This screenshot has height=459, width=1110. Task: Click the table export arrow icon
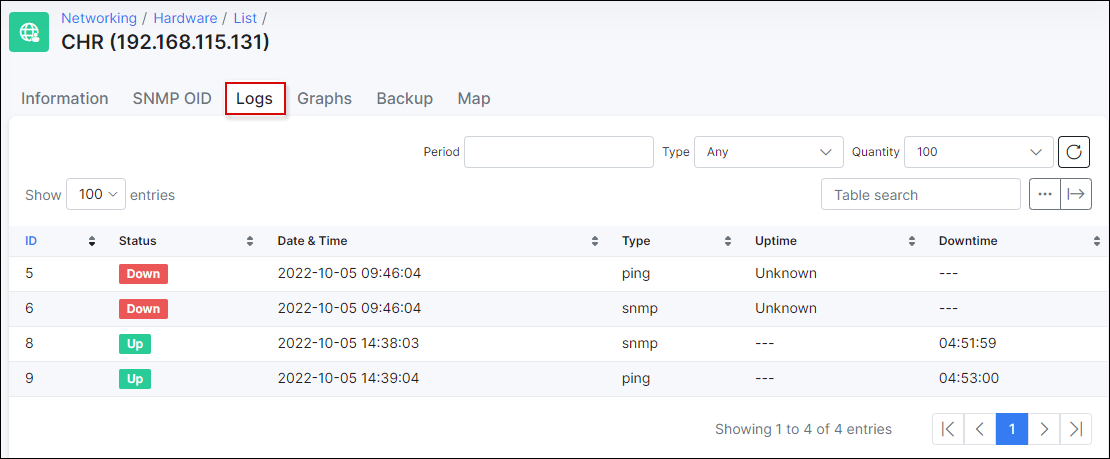pos(1076,194)
